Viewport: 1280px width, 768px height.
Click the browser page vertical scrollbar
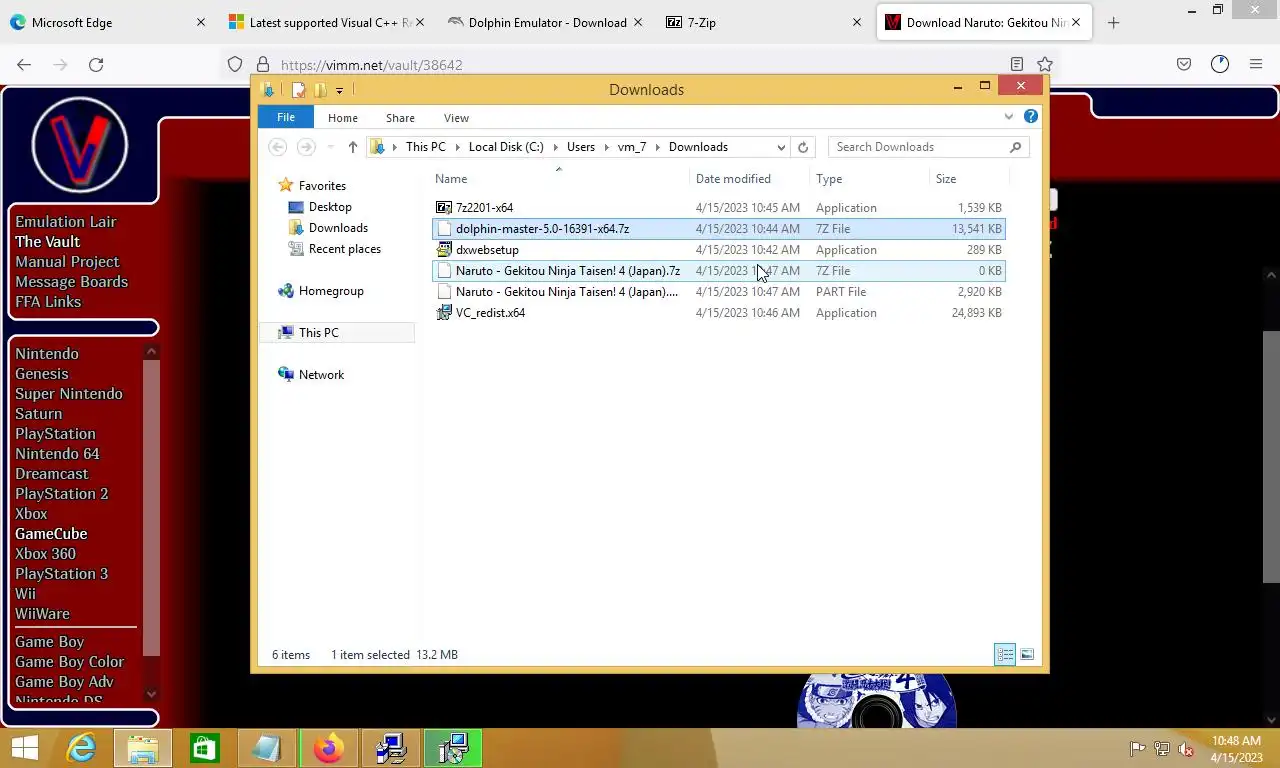point(1271,455)
